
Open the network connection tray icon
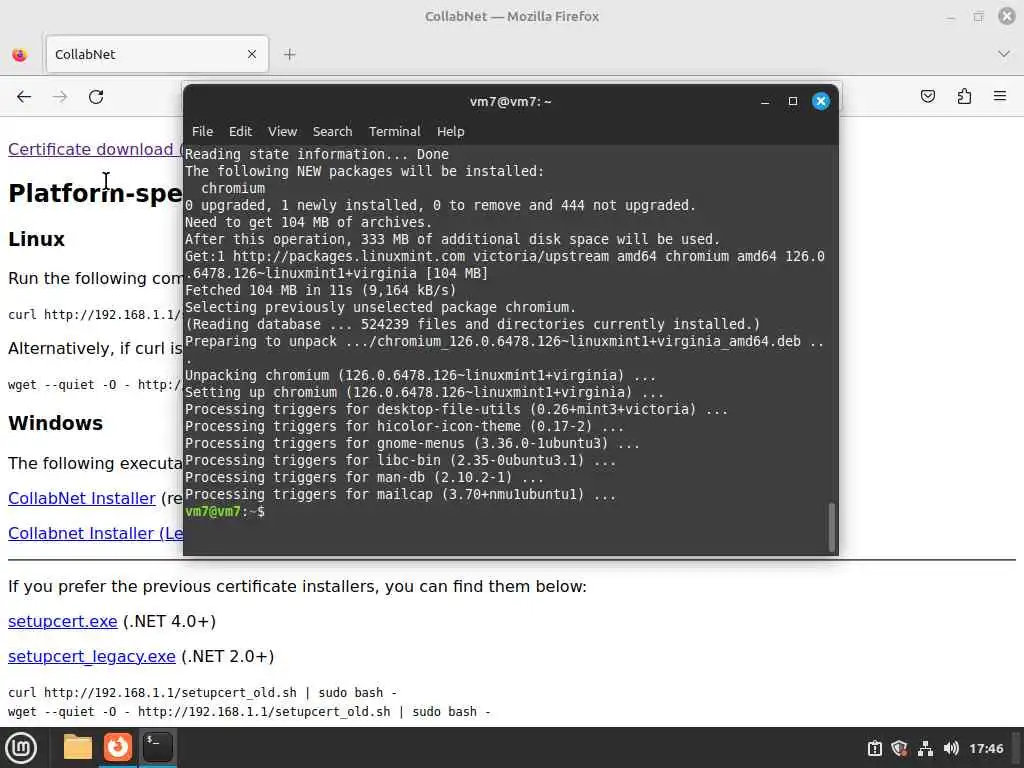[x=925, y=748]
